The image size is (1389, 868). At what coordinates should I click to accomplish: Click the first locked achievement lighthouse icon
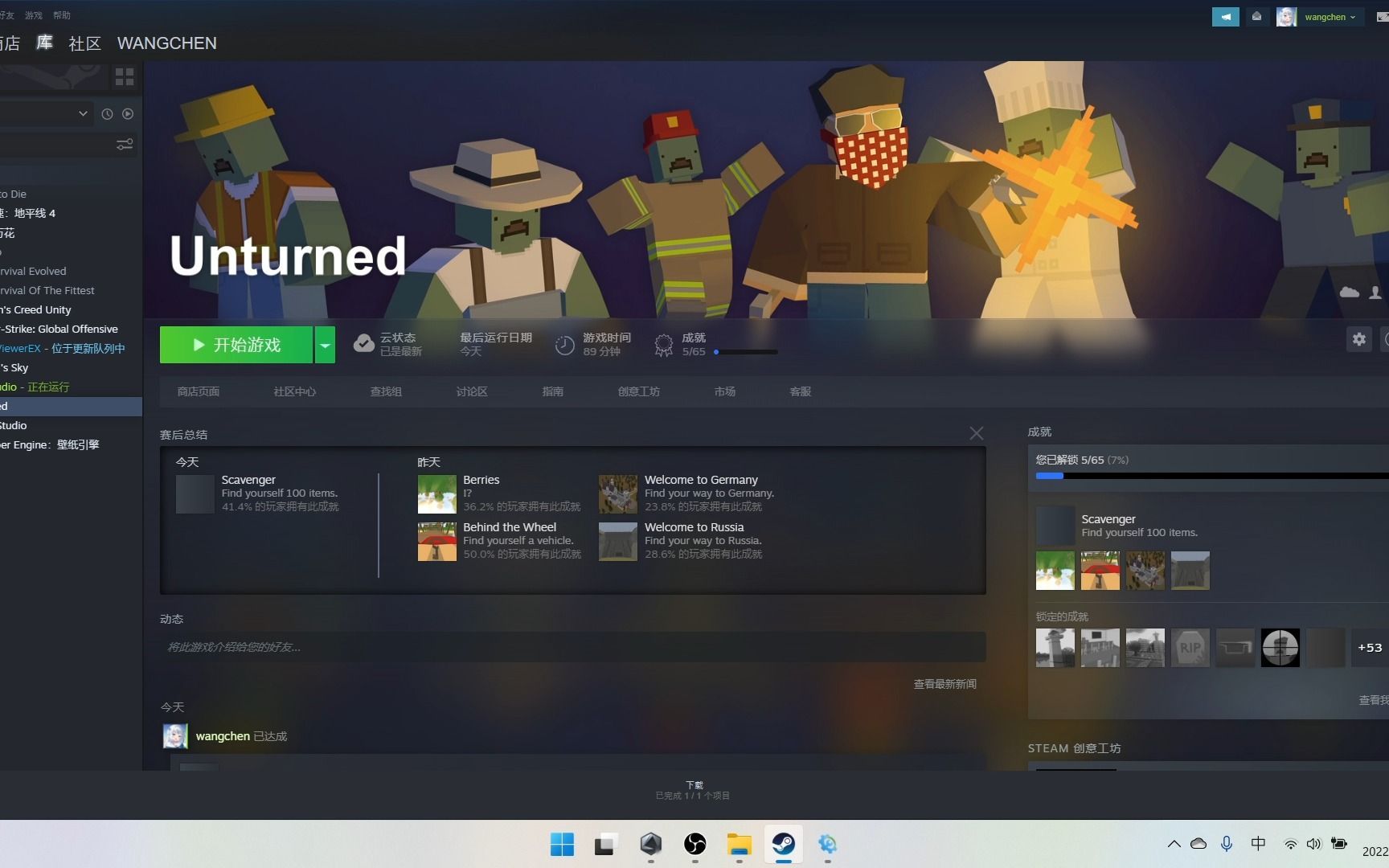[x=1055, y=648]
